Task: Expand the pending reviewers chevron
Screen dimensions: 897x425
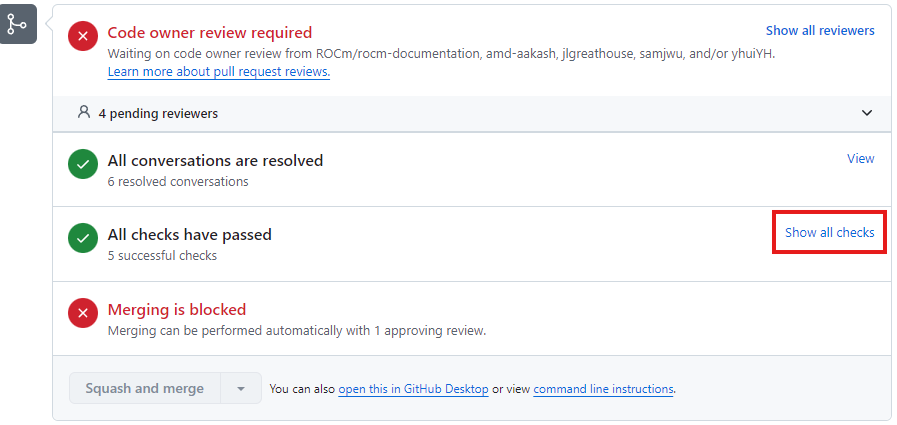Action: point(866,113)
